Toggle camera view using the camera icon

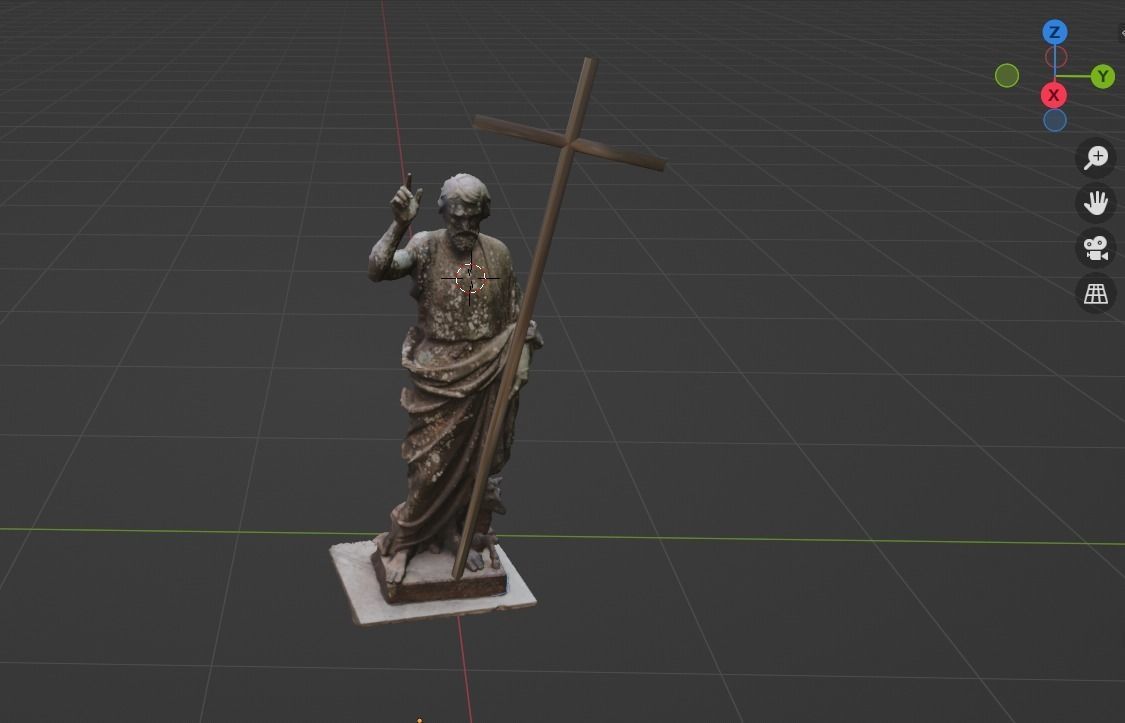pos(1096,247)
